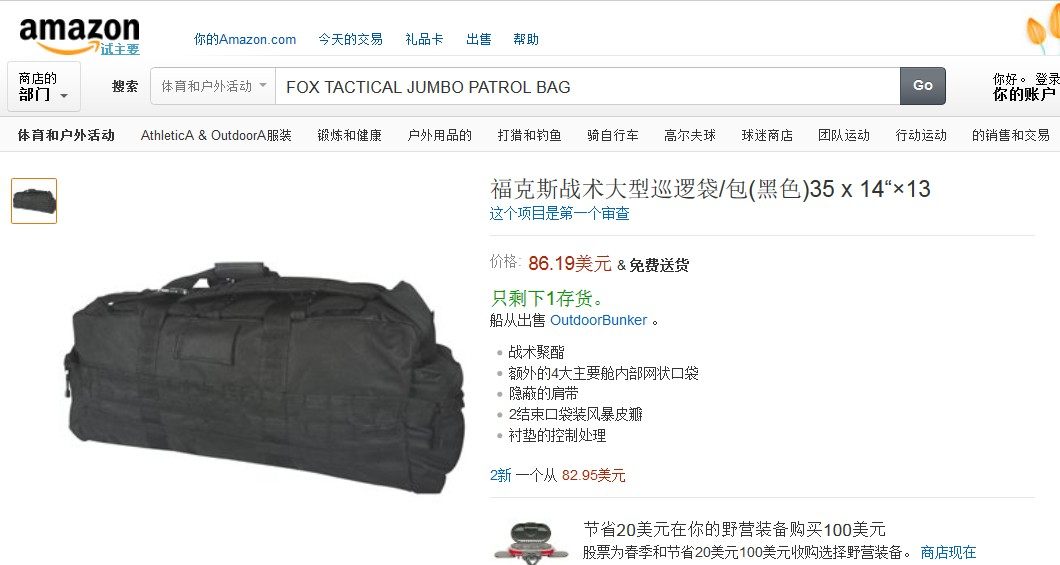The height and width of the screenshot is (565, 1060).
Task: Open the 帮助 help link
Action: [x=525, y=39]
